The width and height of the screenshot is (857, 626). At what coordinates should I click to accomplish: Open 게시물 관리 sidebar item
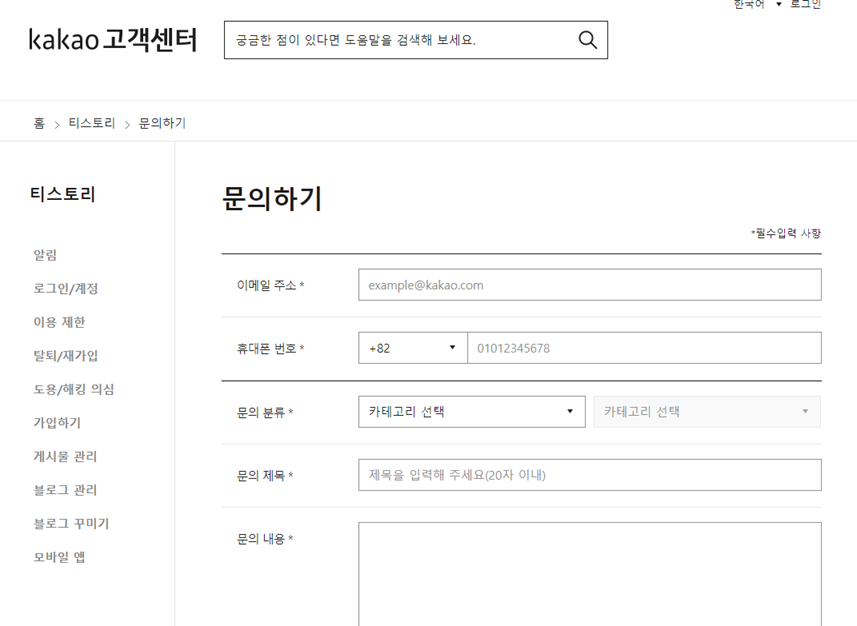(x=65, y=457)
